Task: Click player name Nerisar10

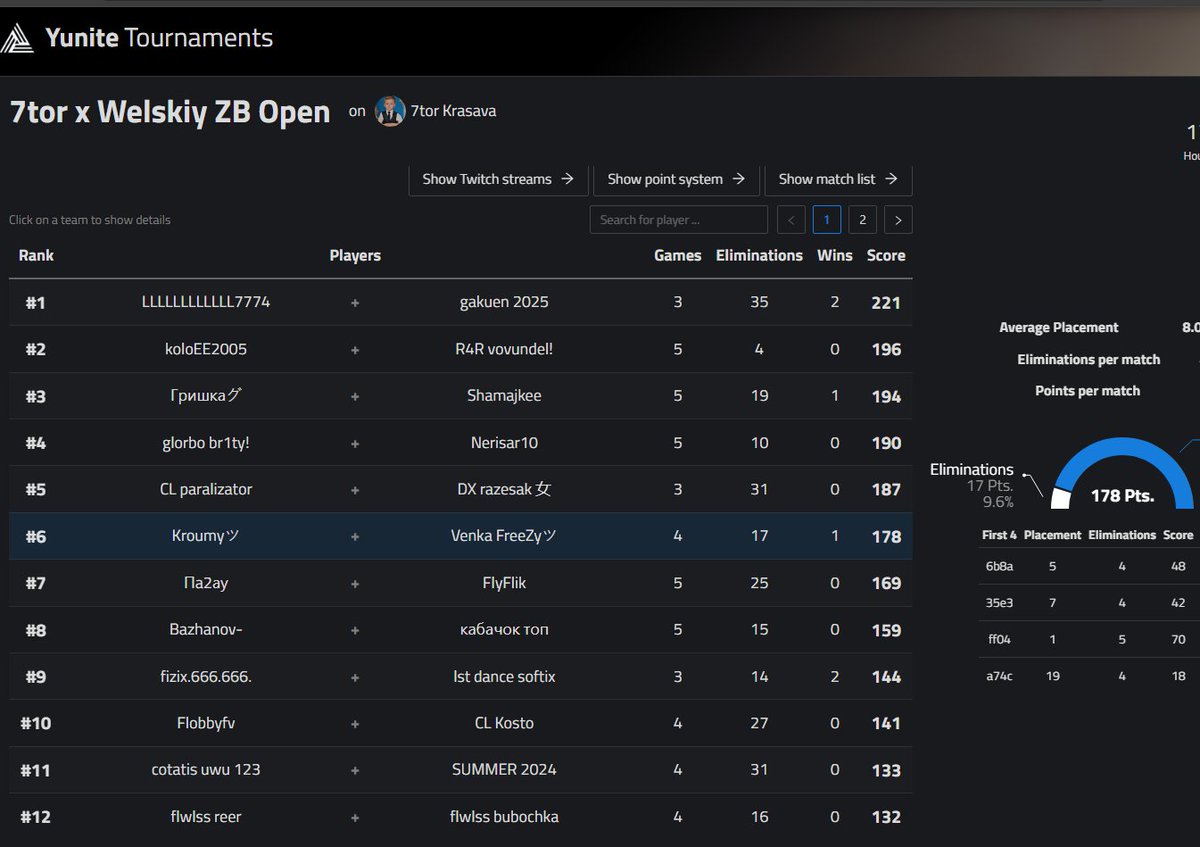Action: coord(504,442)
